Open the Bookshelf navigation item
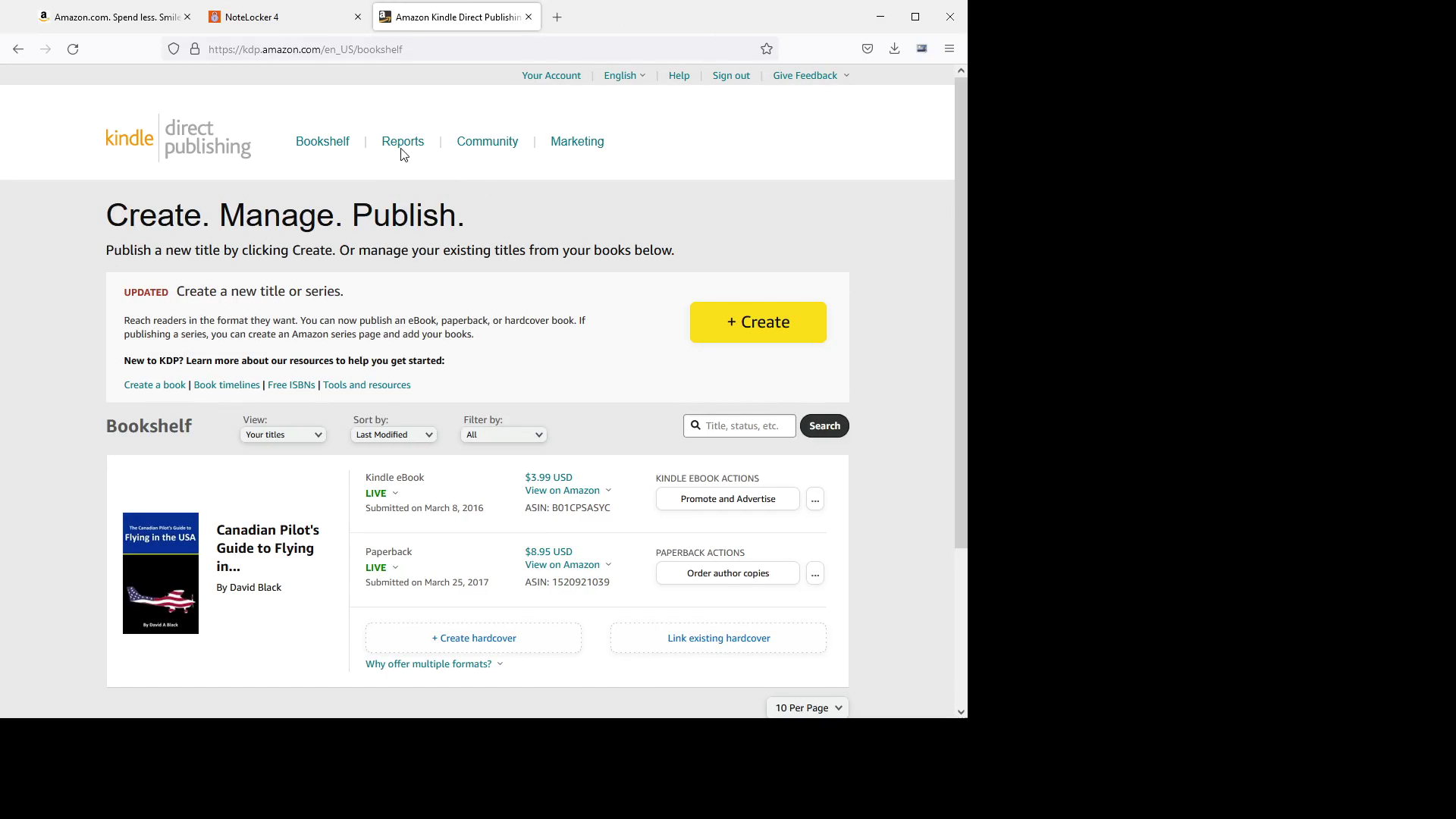Screen dimensions: 1456x819 pos(322,142)
